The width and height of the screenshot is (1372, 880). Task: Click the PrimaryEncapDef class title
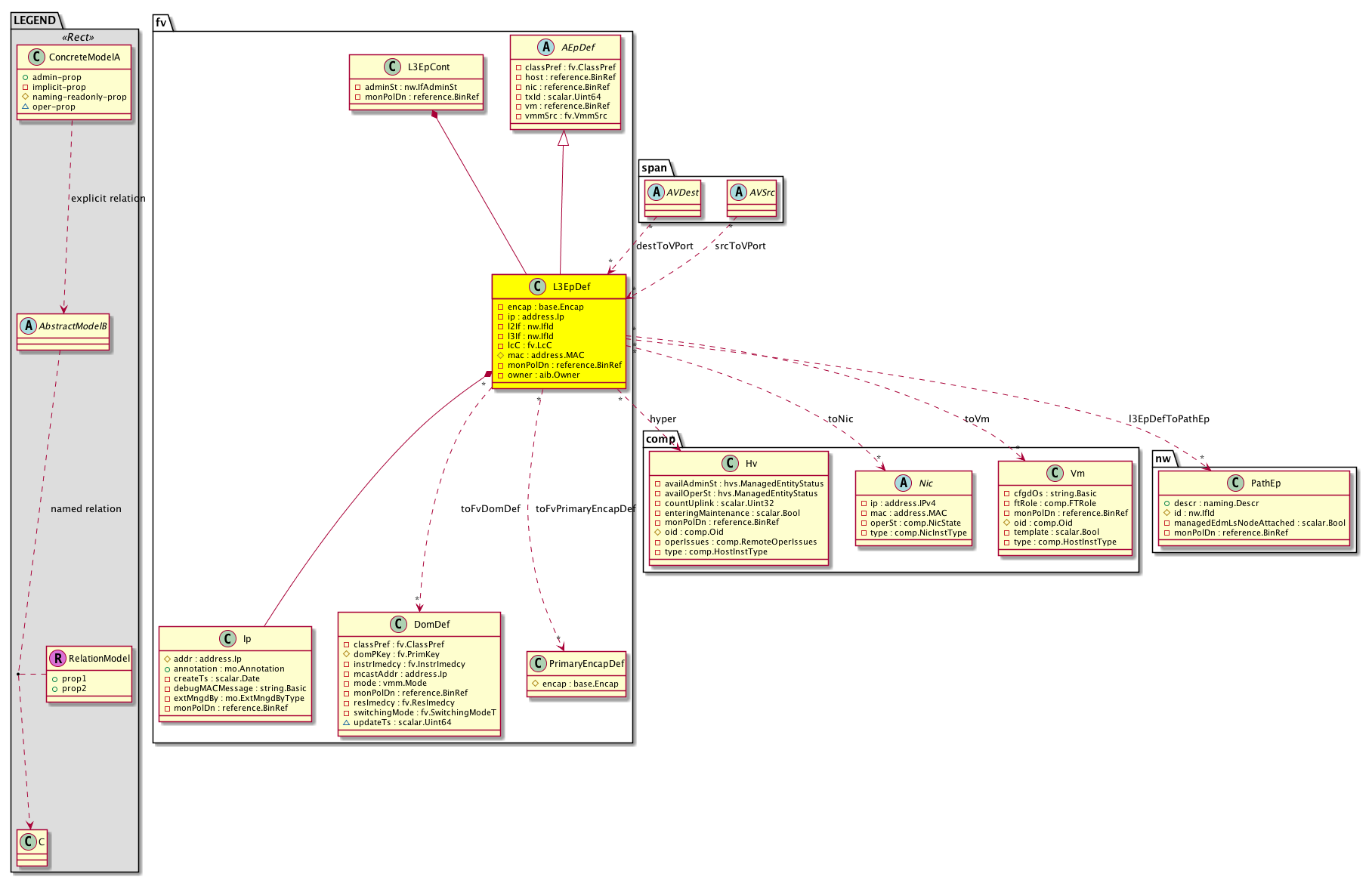[x=586, y=664]
